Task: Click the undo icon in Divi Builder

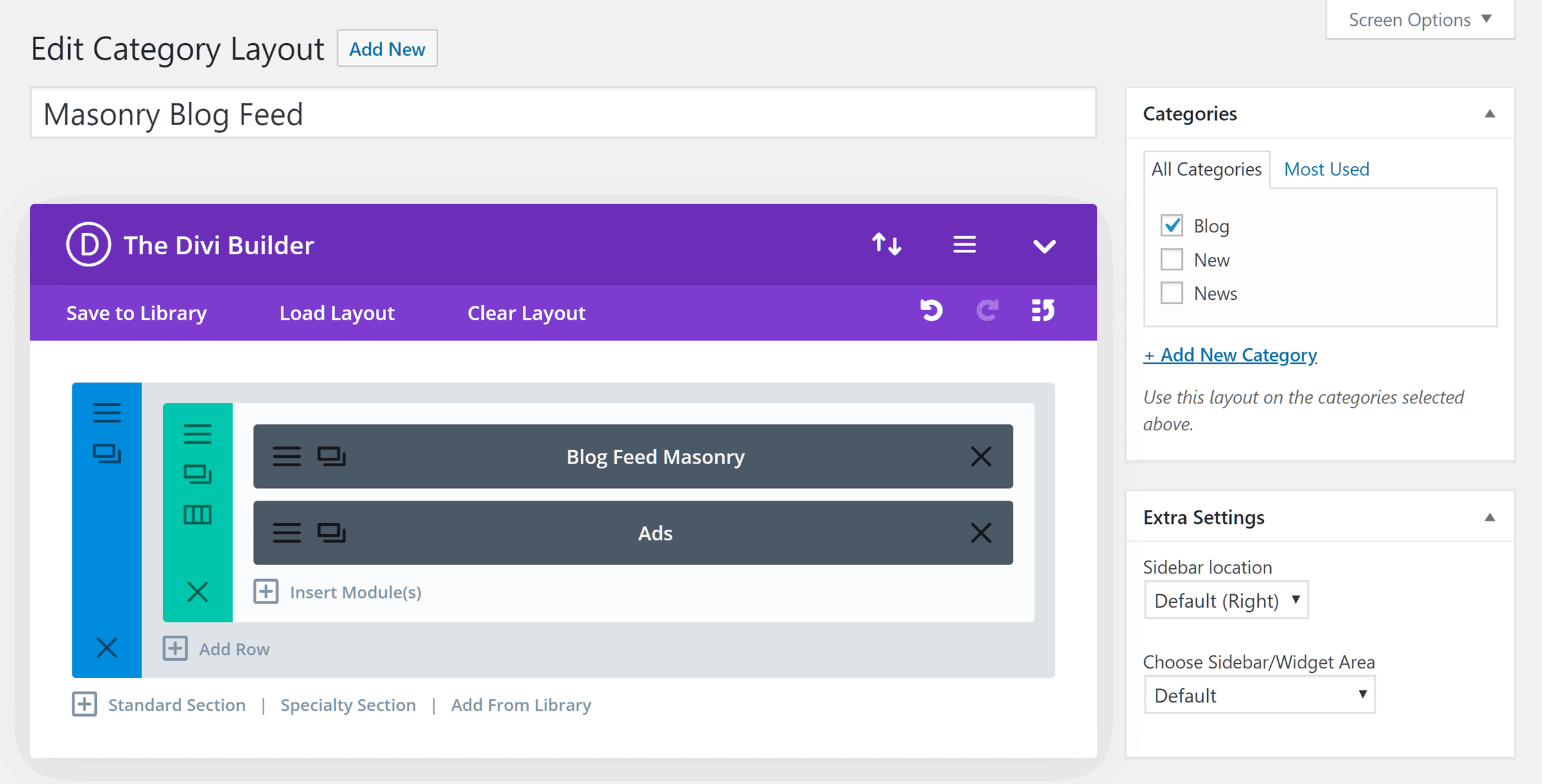Action: pyautogui.click(x=928, y=312)
